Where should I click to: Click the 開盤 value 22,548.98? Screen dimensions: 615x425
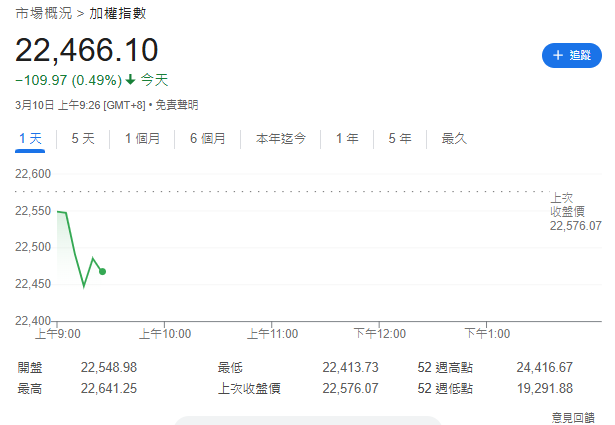109,367
